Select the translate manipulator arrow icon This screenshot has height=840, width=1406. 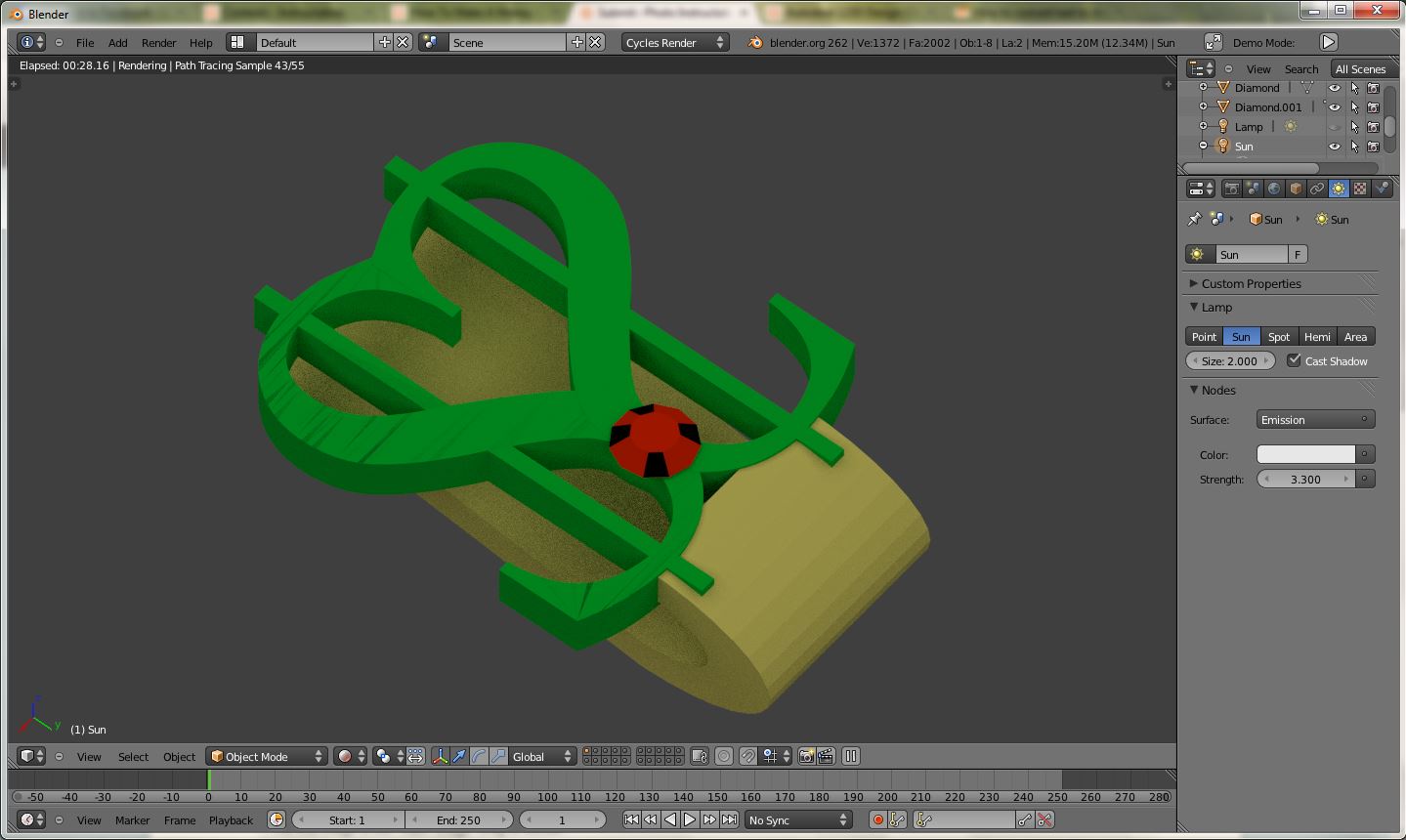(x=459, y=756)
